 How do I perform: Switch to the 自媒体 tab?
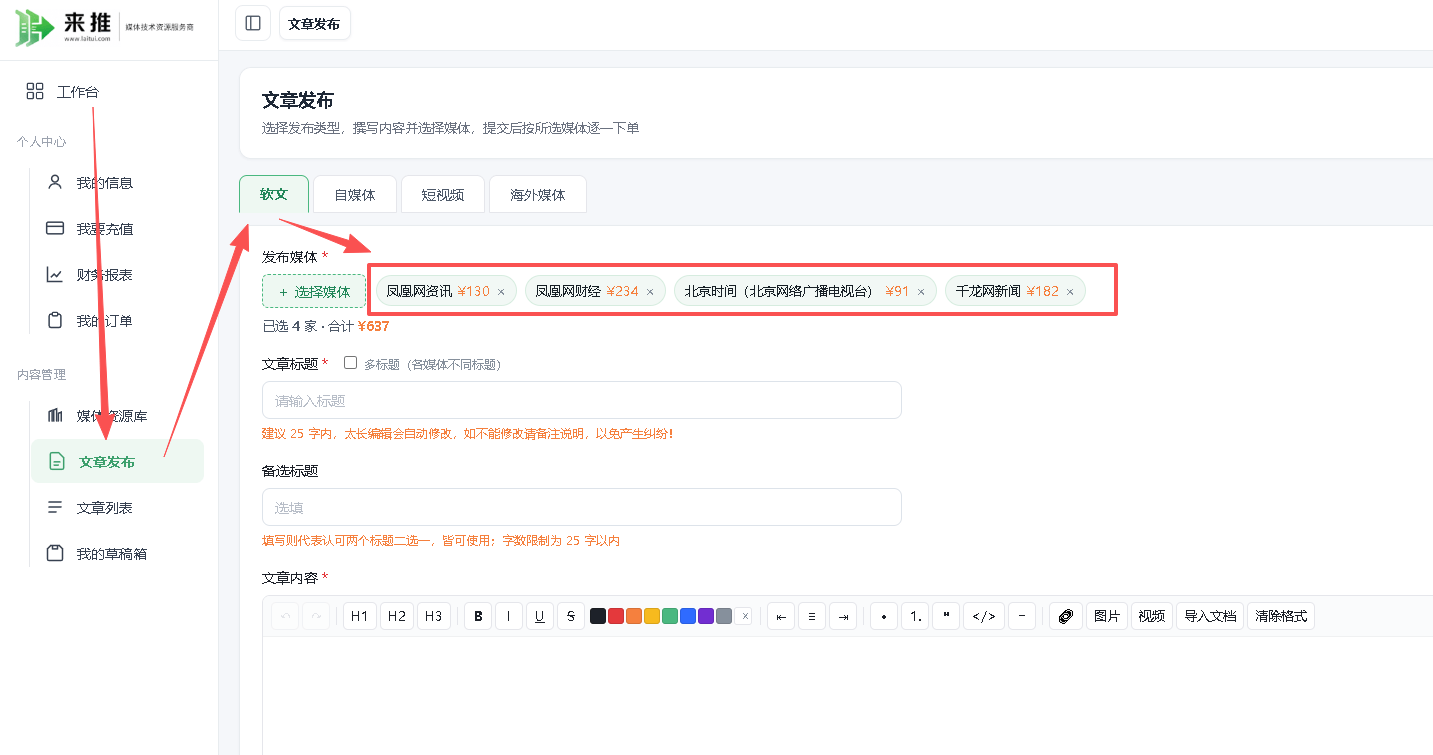click(355, 195)
